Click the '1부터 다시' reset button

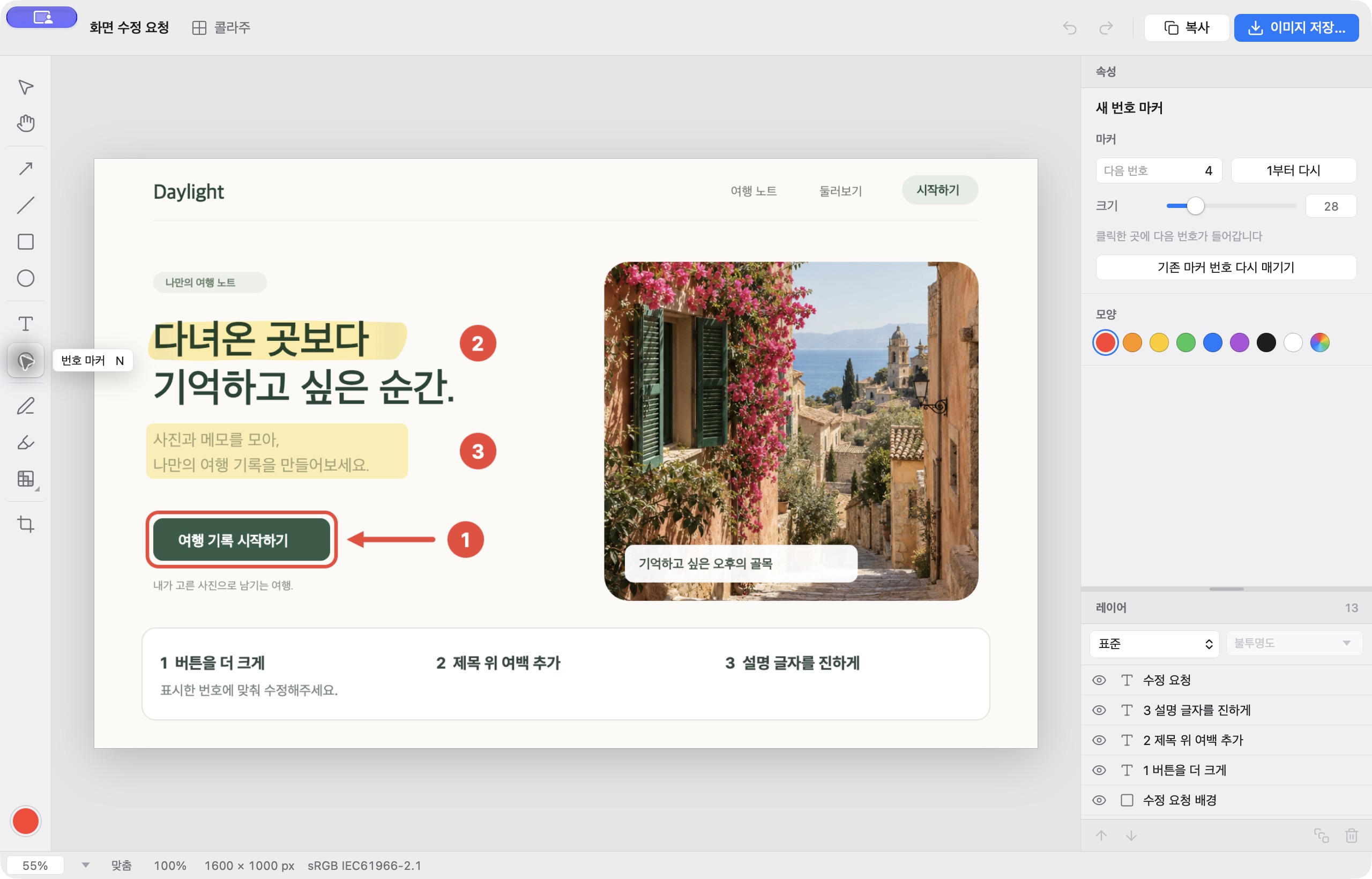[1293, 170]
